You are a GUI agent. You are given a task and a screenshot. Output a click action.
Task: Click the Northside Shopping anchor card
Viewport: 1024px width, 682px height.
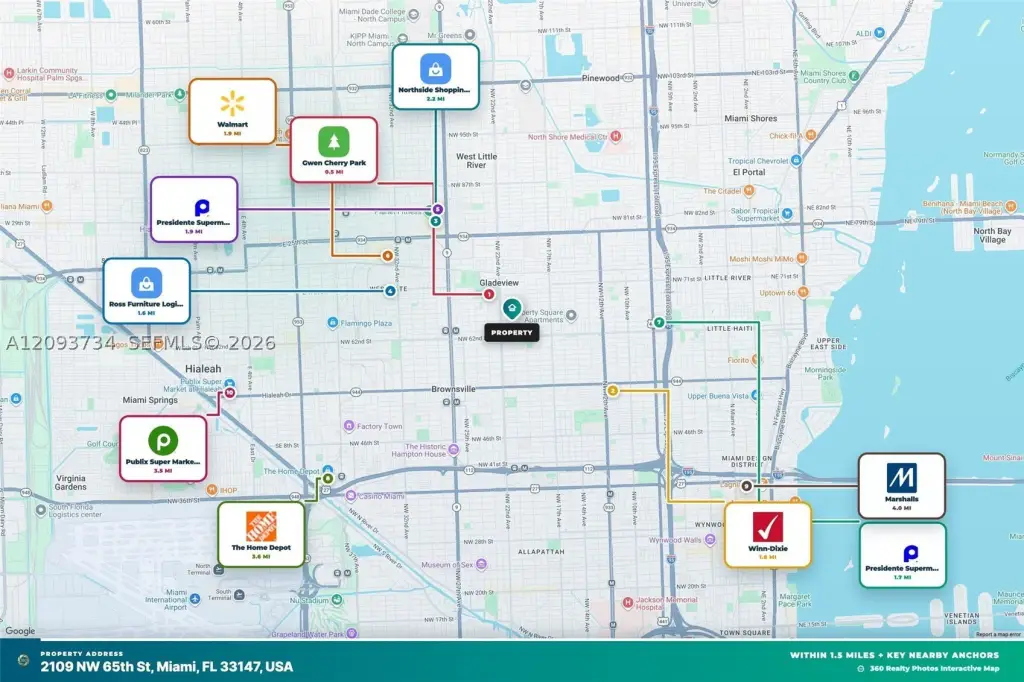(x=436, y=76)
